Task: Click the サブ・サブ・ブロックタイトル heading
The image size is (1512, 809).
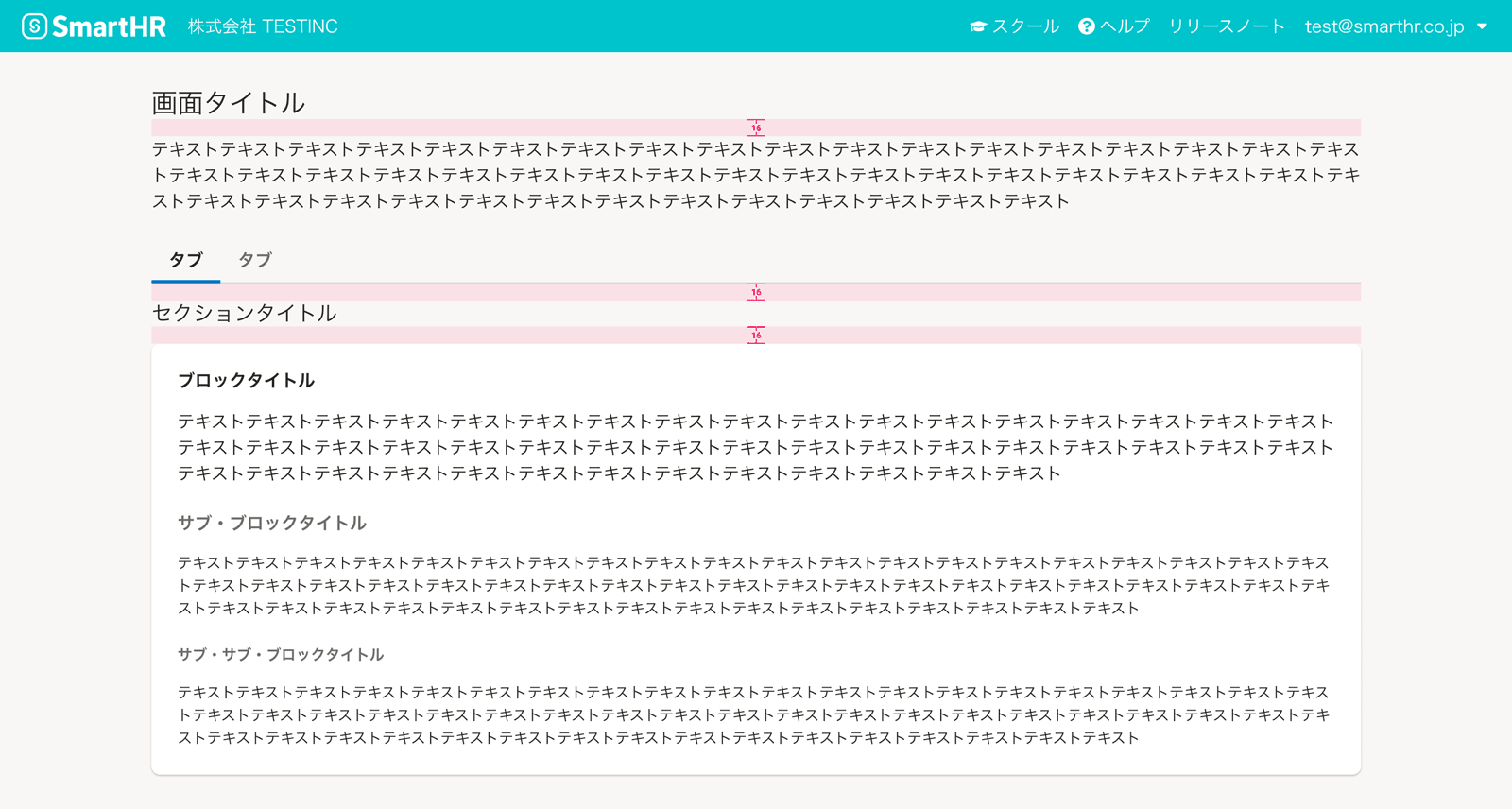Action: click(x=281, y=655)
